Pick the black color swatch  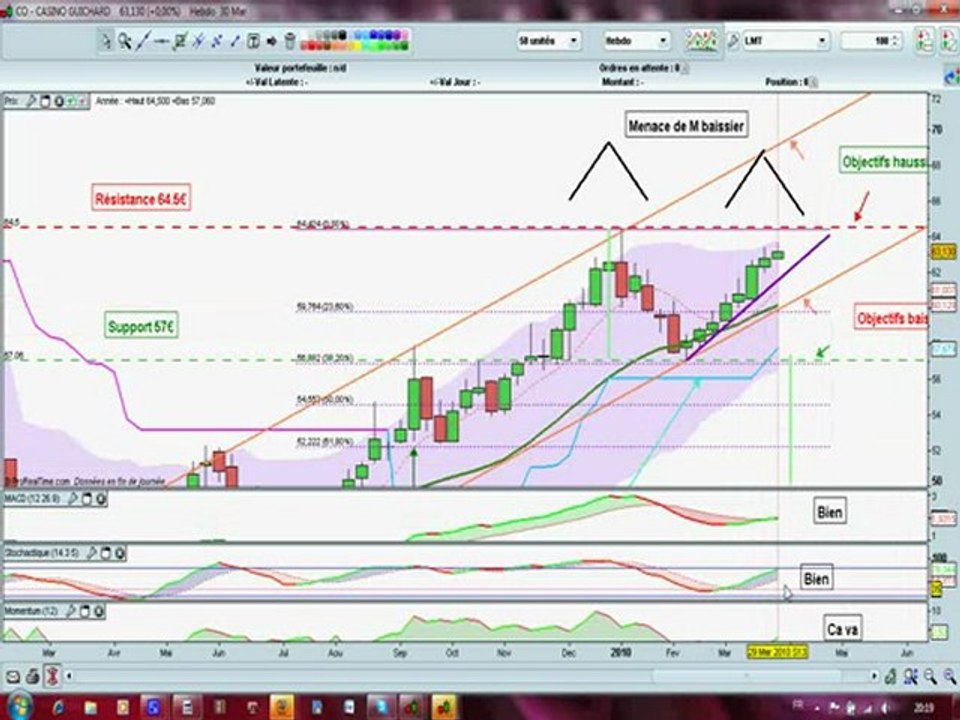point(342,36)
